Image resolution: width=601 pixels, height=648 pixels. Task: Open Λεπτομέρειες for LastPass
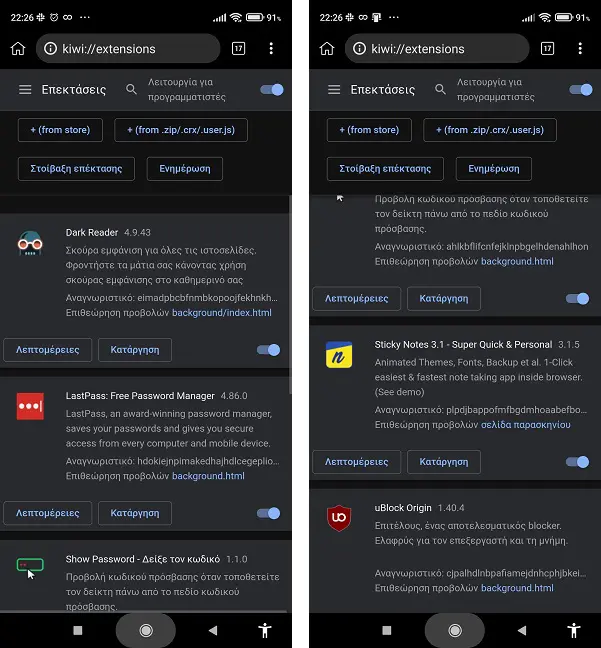tap(48, 513)
